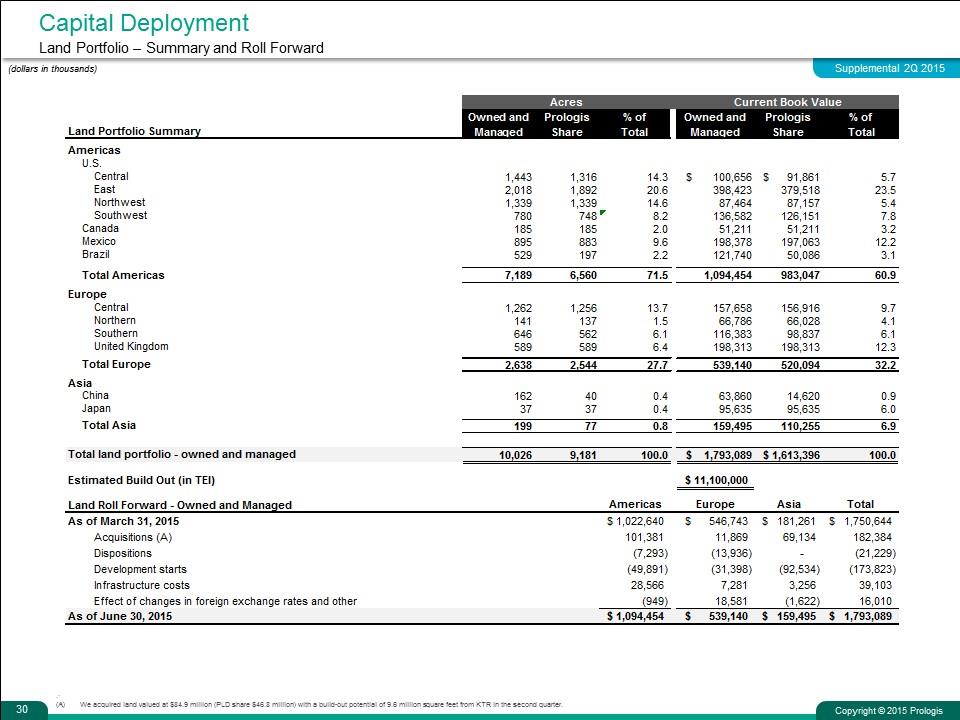
Task: Click the Canada row label
Action: pos(100,228)
